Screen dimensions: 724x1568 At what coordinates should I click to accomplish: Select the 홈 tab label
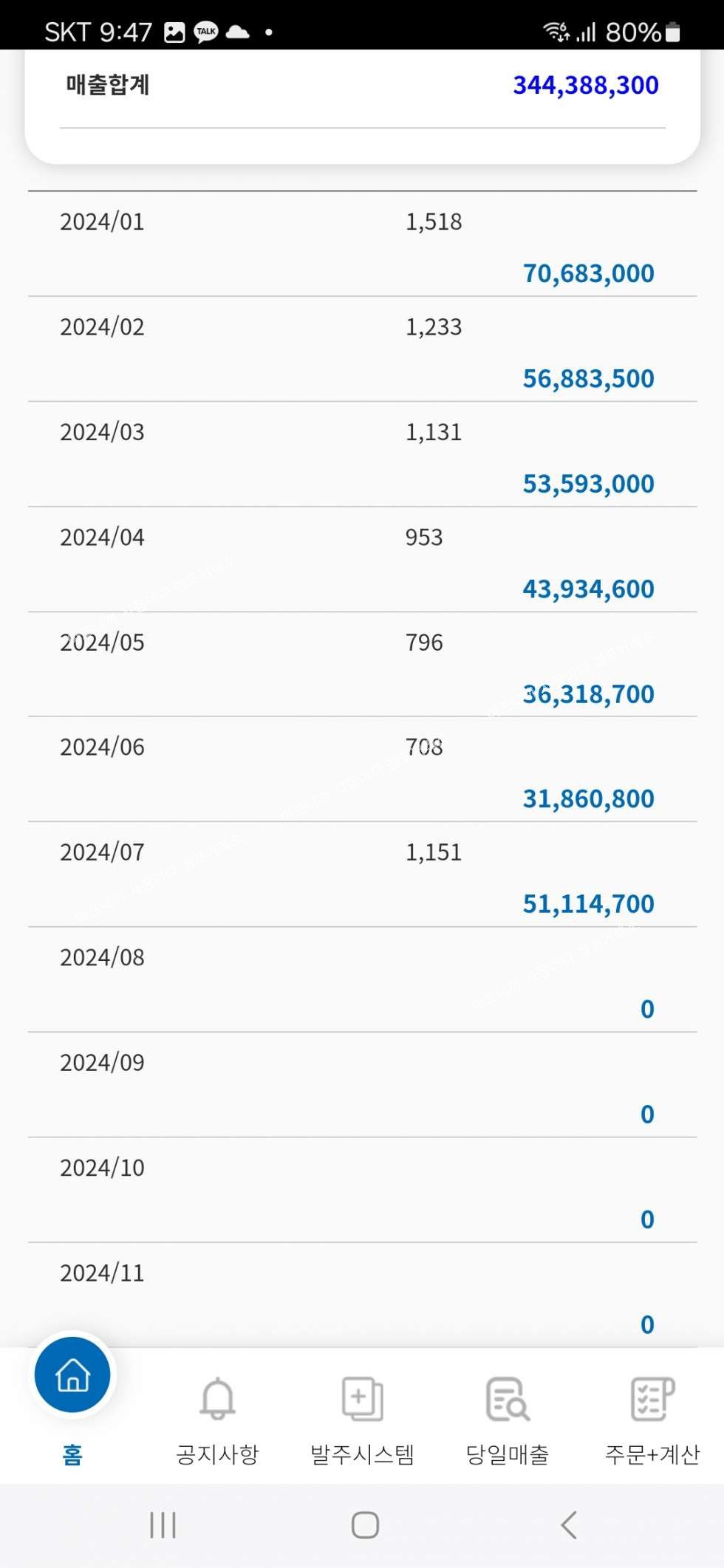(x=72, y=1454)
